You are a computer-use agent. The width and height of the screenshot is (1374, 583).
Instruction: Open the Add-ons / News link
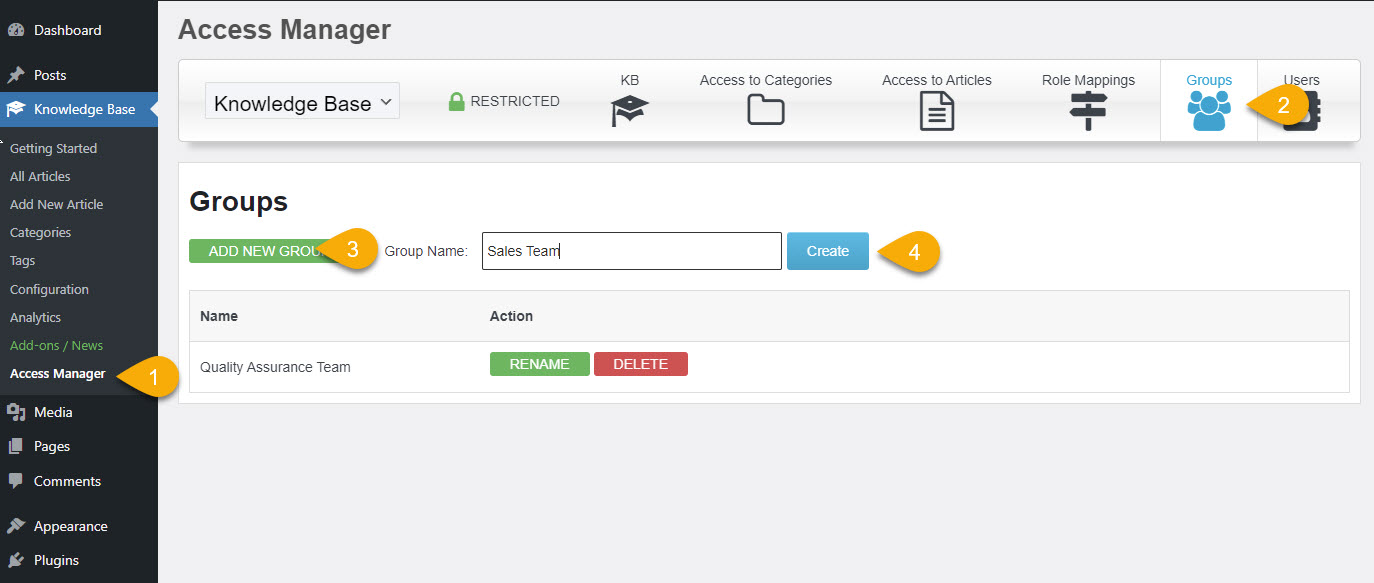click(x=56, y=345)
